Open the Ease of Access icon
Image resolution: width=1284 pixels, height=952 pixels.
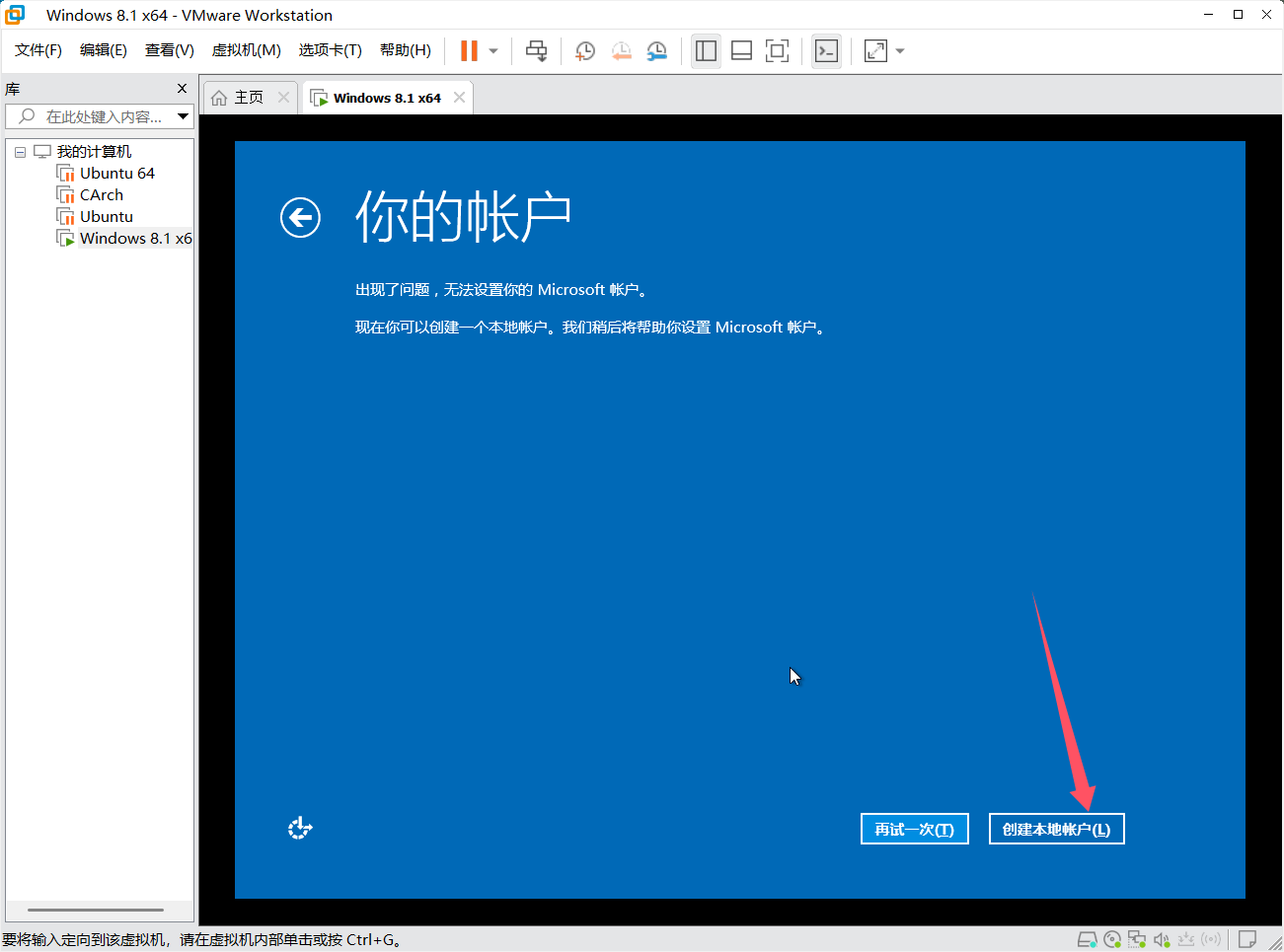click(x=300, y=828)
